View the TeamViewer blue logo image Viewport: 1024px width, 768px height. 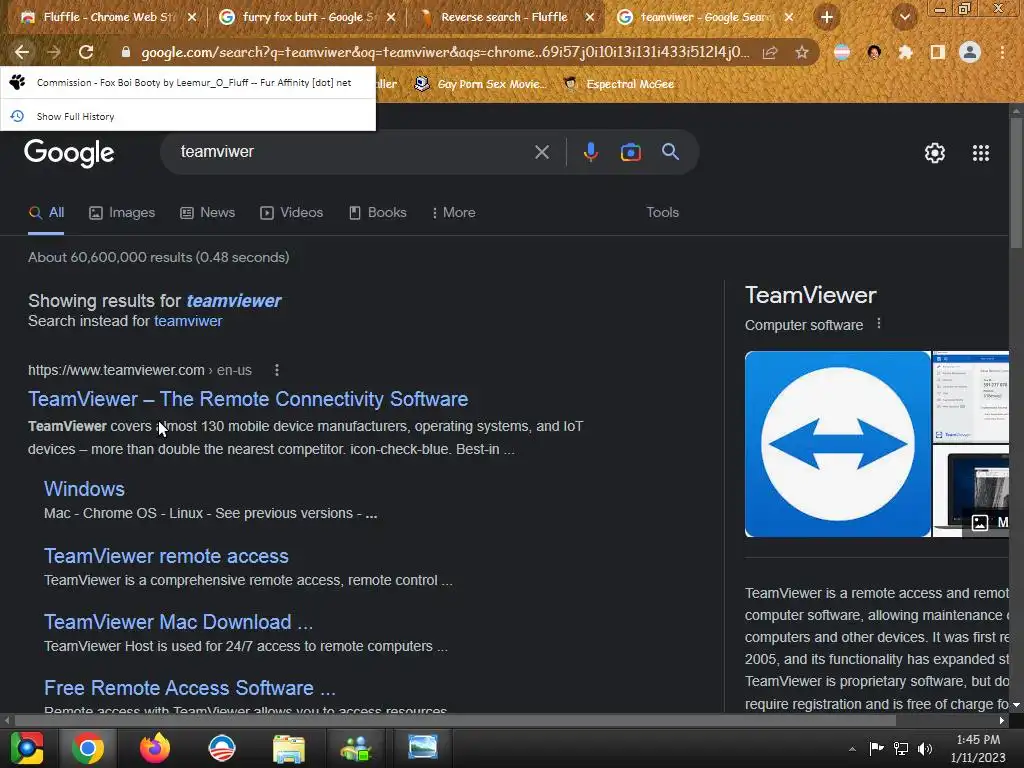pyautogui.click(x=838, y=444)
